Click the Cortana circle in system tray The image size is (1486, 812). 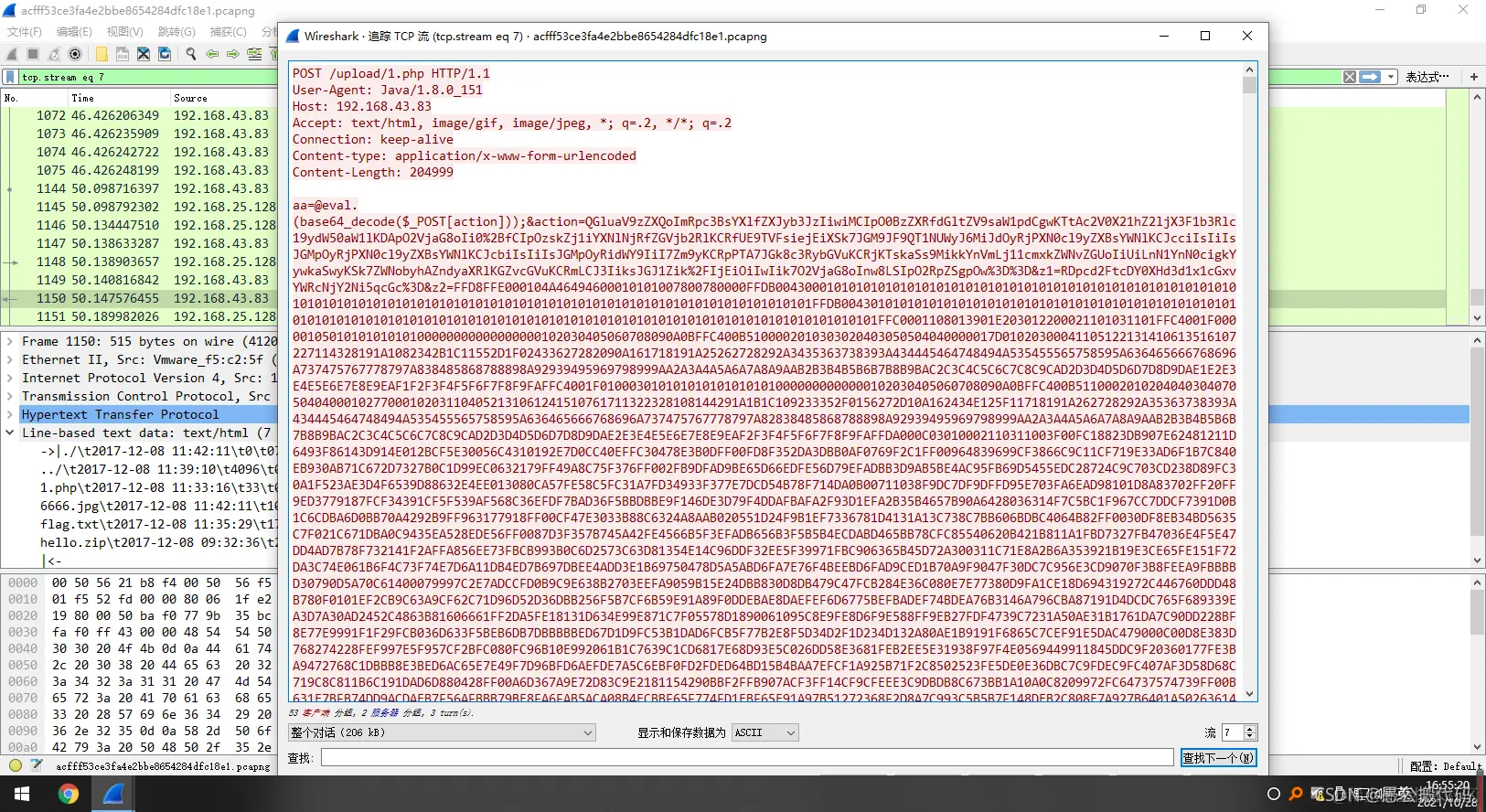(1273, 794)
